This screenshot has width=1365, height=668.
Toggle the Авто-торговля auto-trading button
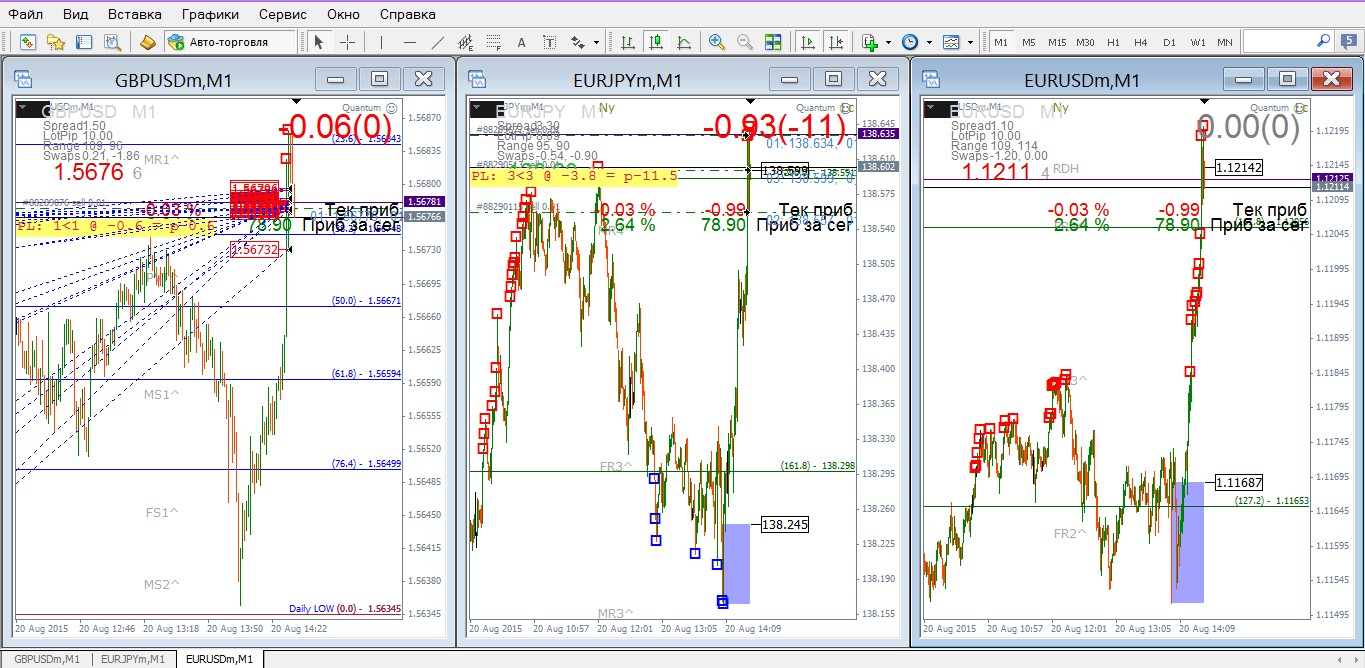coord(230,42)
